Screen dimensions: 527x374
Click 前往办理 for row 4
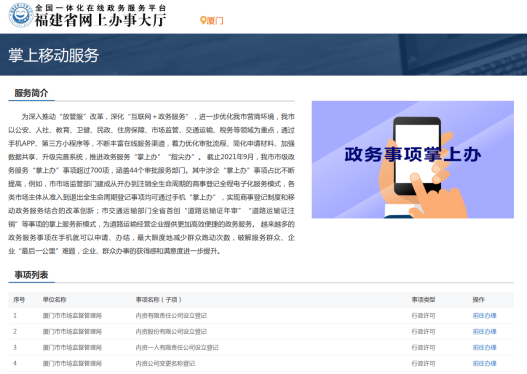pyautogui.click(x=484, y=363)
